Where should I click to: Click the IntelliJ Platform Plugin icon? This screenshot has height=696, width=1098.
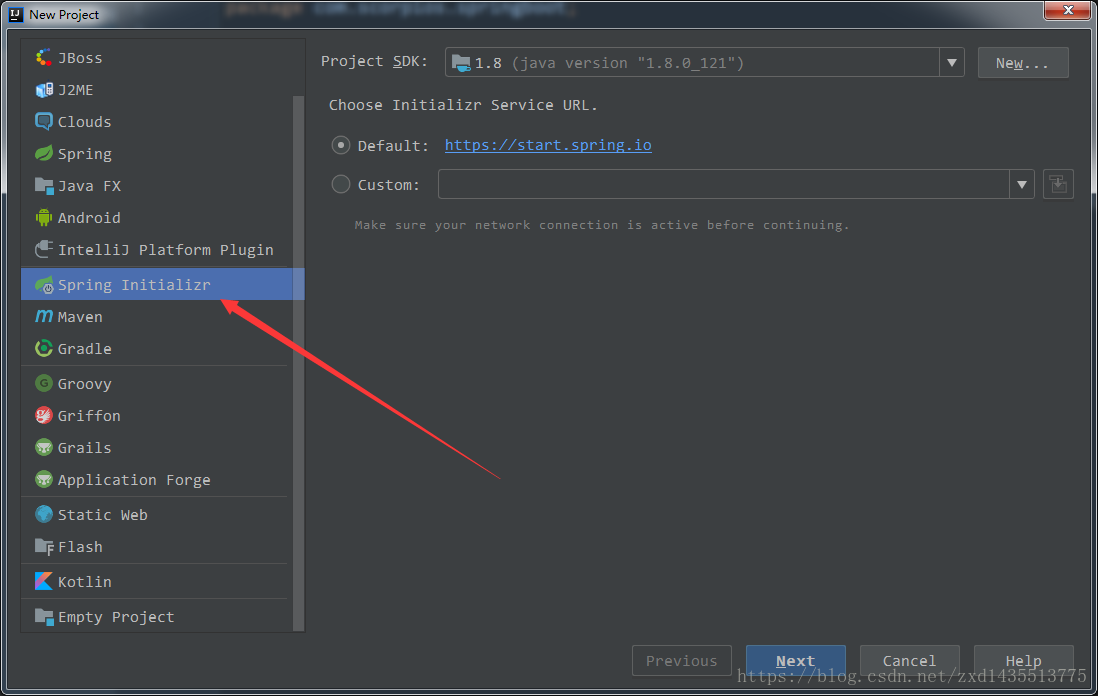tap(43, 249)
